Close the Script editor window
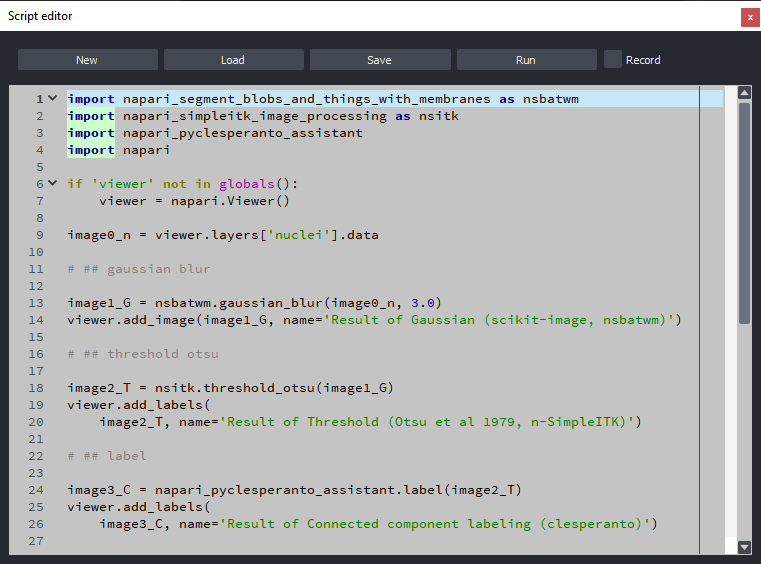The image size is (761, 564). click(x=749, y=17)
